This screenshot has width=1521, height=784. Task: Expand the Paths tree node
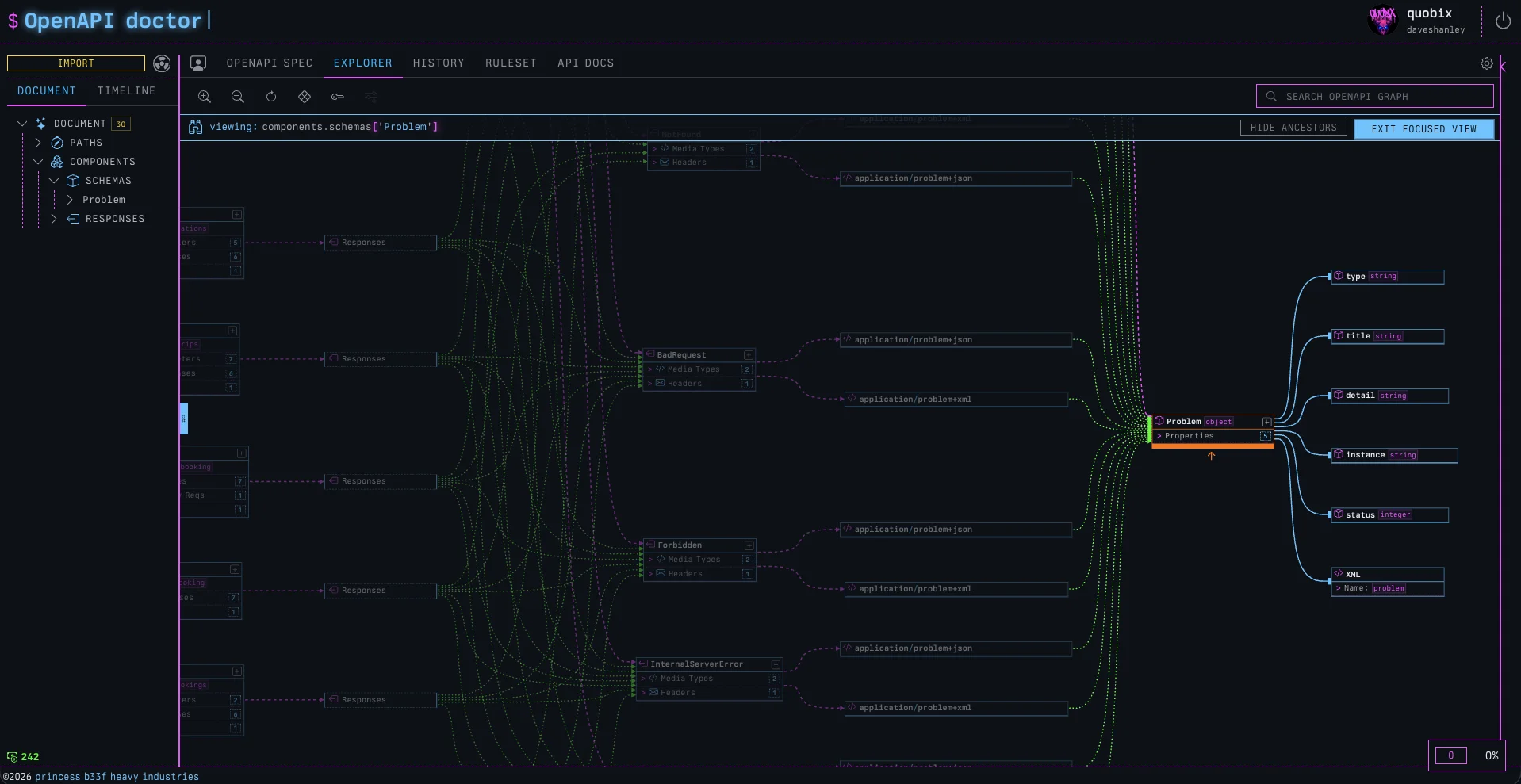click(x=38, y=143)
